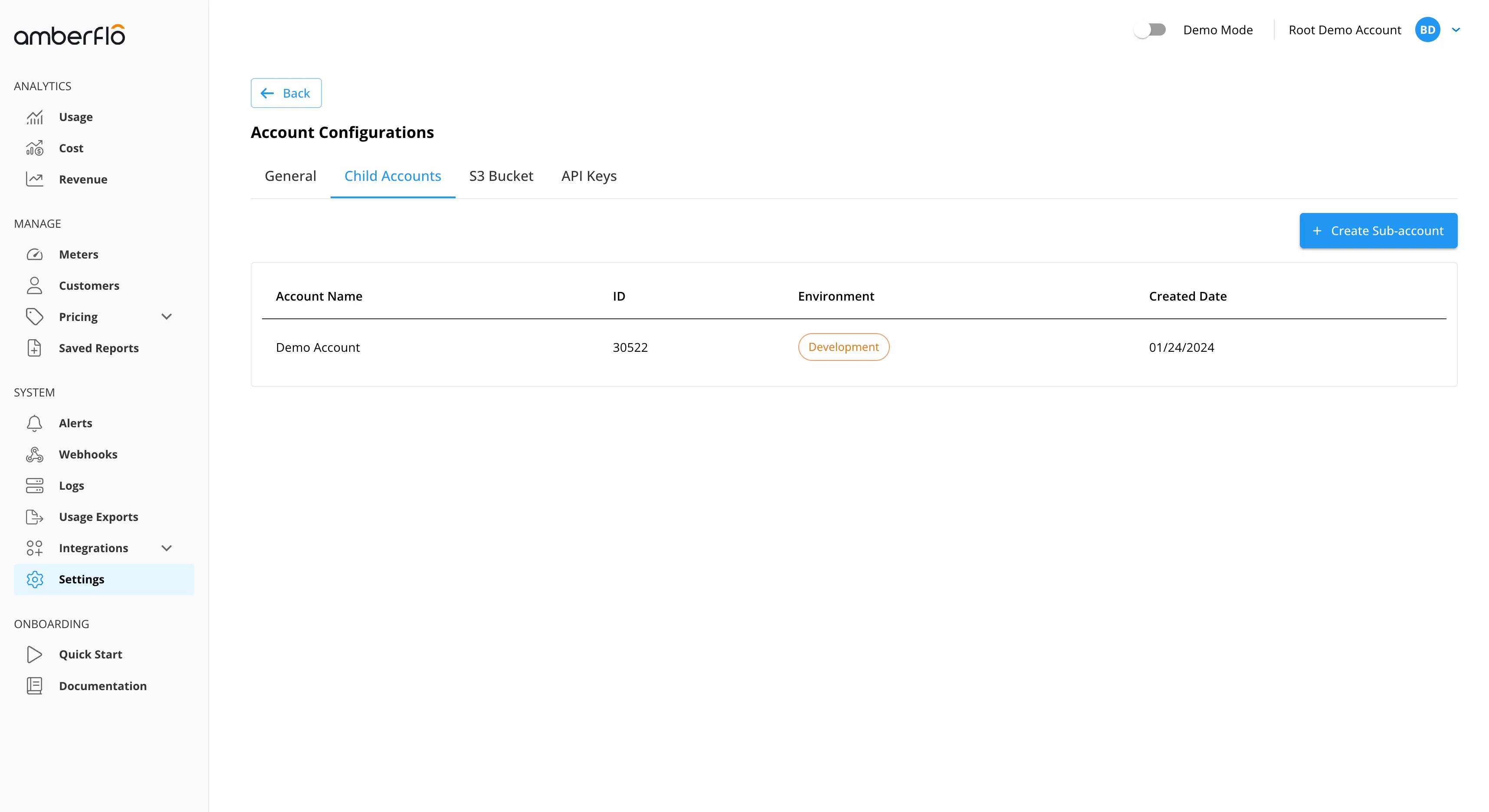
Task: Click the Cost icon in sidebar
Action: click(35, 148)
